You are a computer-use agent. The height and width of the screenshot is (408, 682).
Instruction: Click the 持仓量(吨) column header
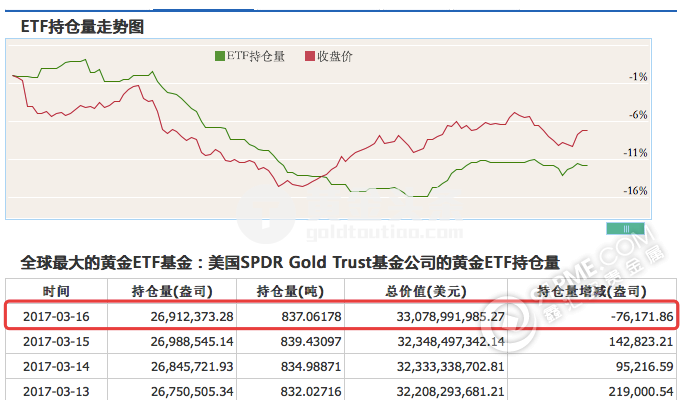(x=290, y=291)
